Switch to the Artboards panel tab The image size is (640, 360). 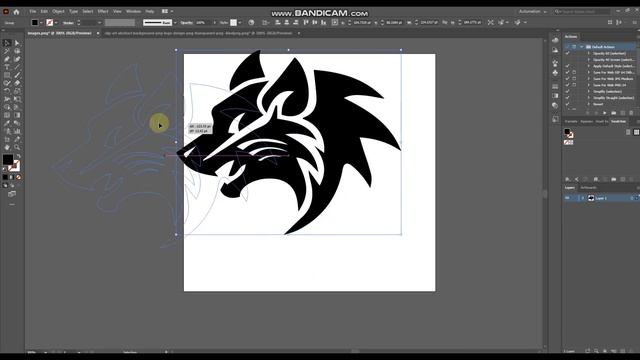tap(588, 188)
